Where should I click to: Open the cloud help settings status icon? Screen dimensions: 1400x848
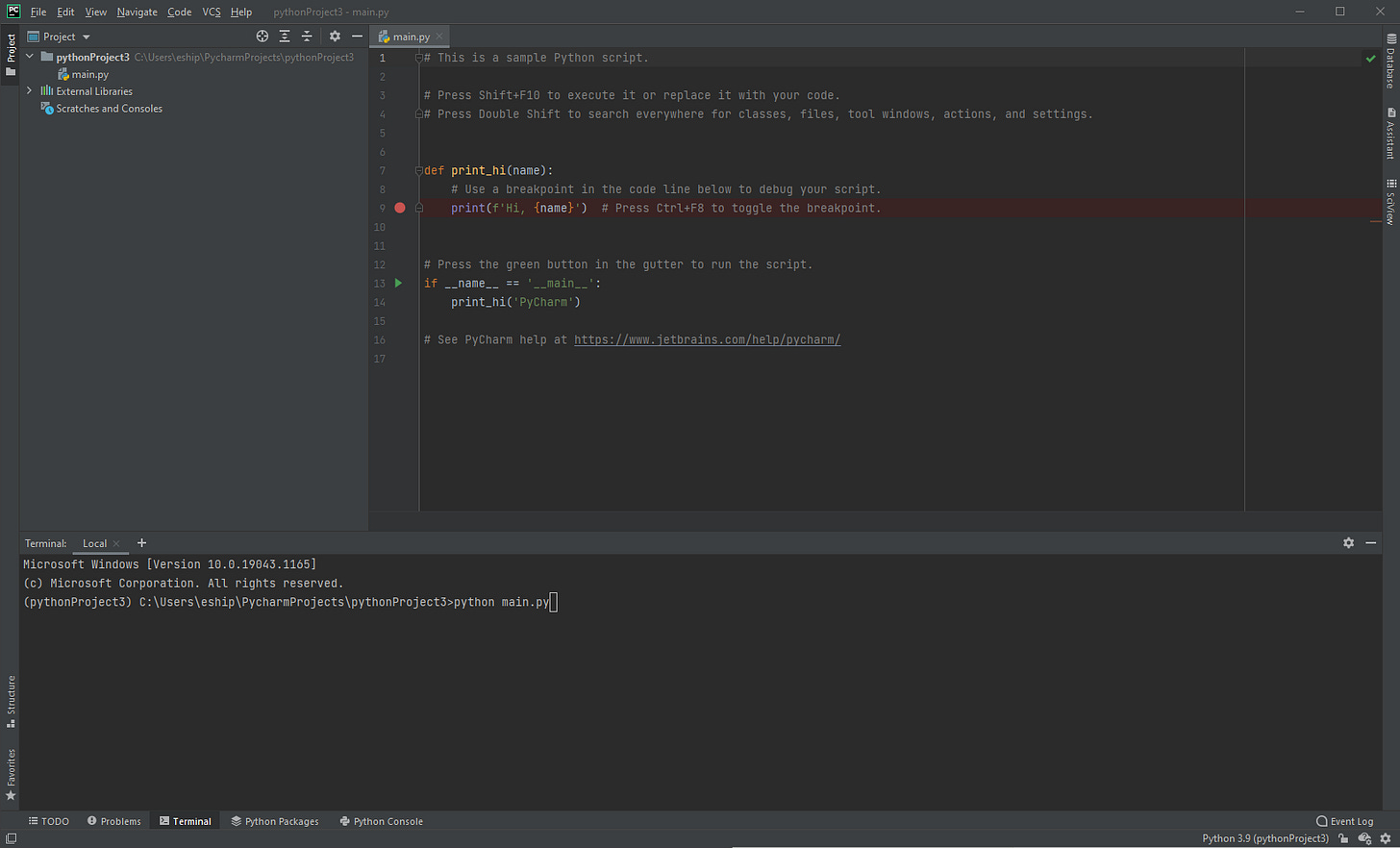(1364, 838)
